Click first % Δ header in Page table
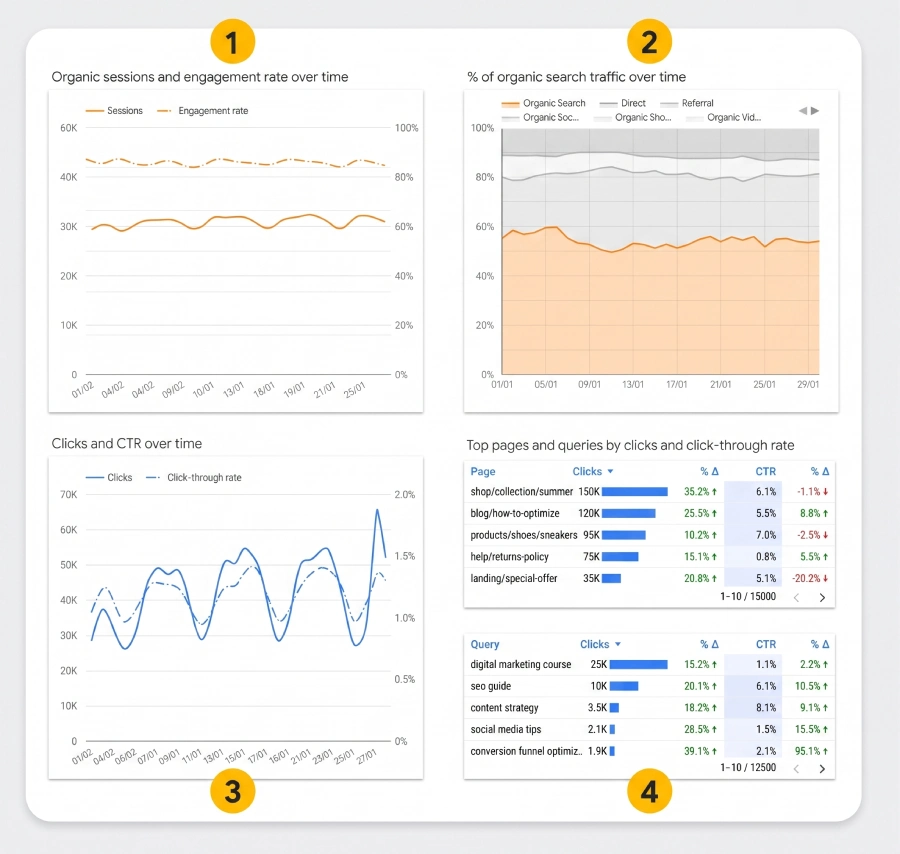The height and width of the screenshot is (854, 900). pos(709,471)
